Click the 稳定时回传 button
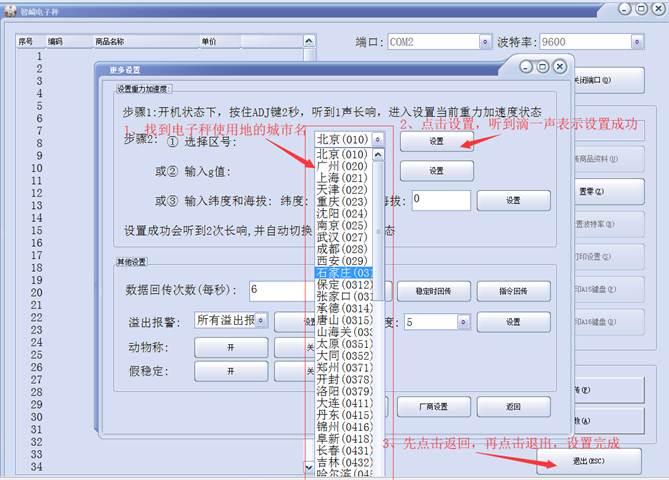Screen dimensions: 669x480 (433, 291)
